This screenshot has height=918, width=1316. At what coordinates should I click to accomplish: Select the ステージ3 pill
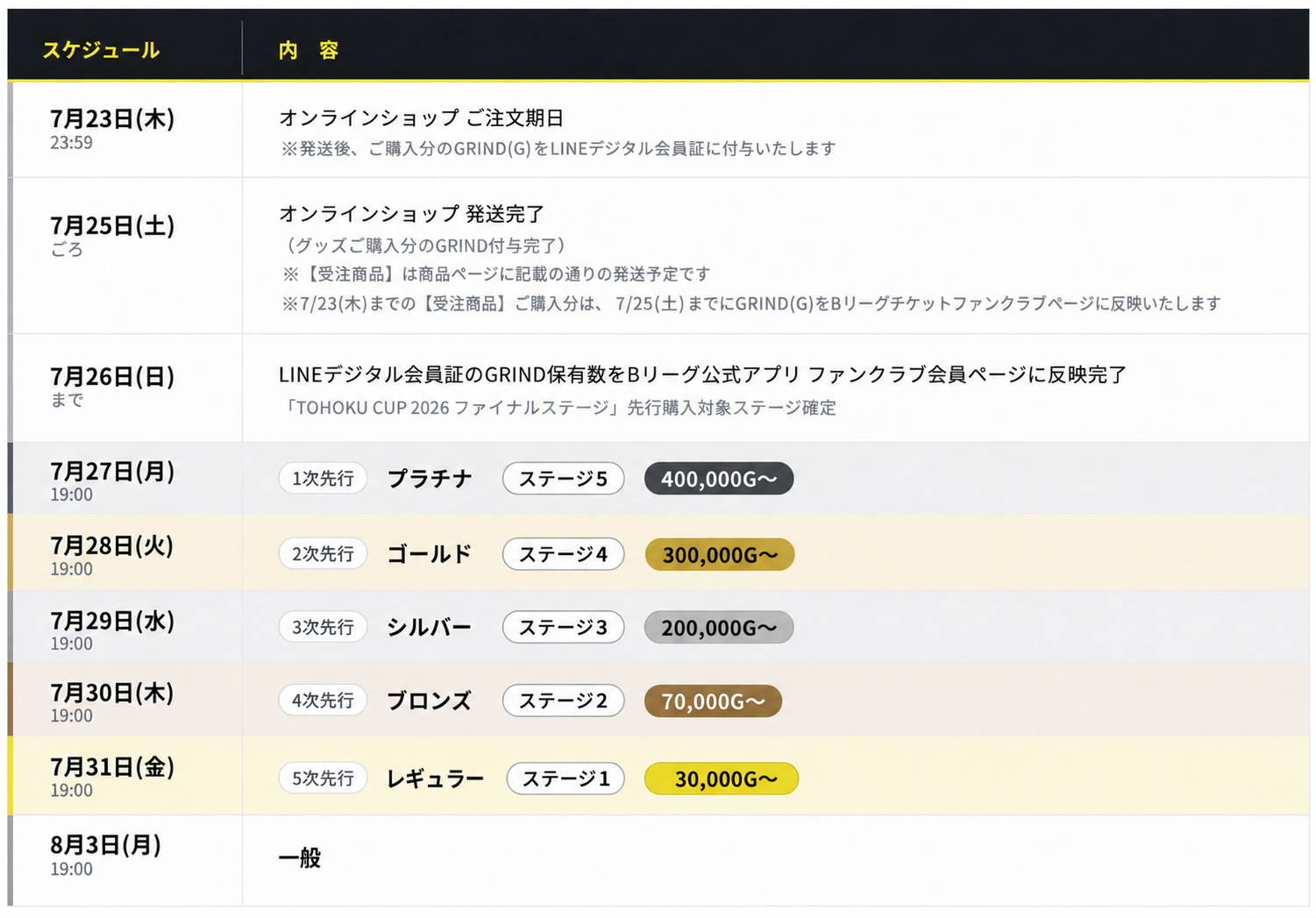(563, 628)
